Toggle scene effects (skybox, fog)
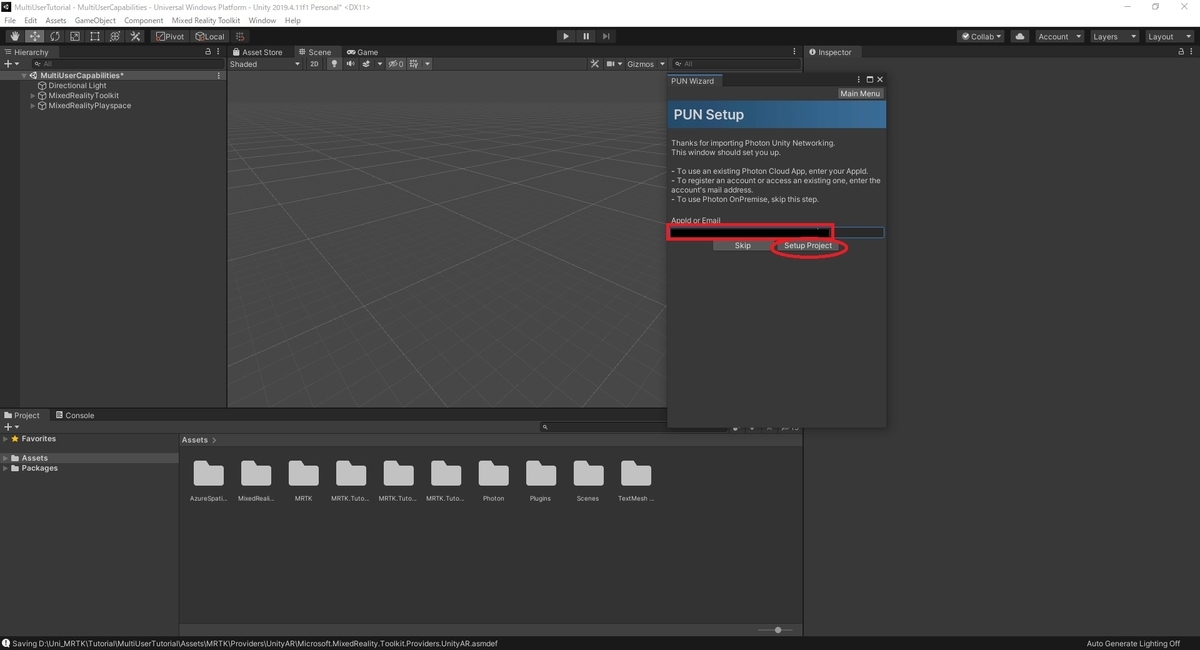This screenshot has width=1200, height=650. (365, 64)
